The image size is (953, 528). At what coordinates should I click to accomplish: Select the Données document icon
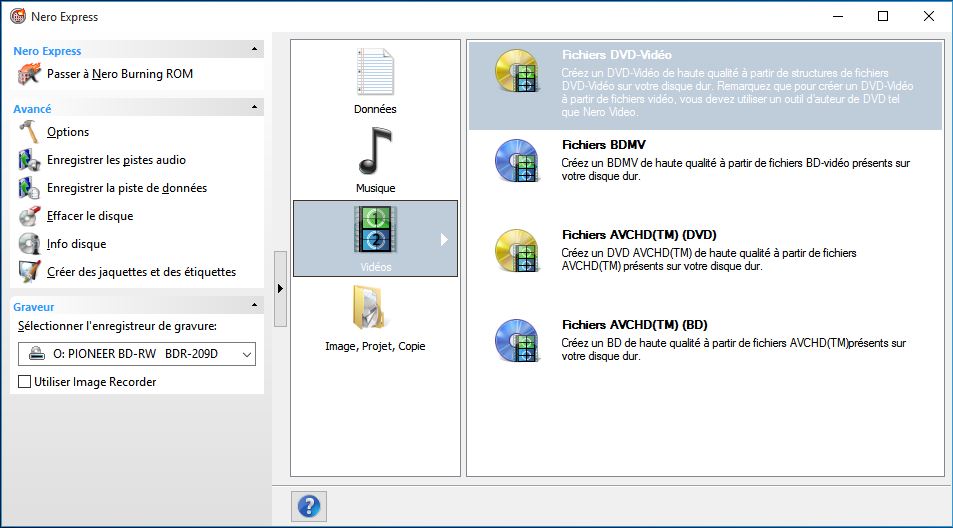375,72
